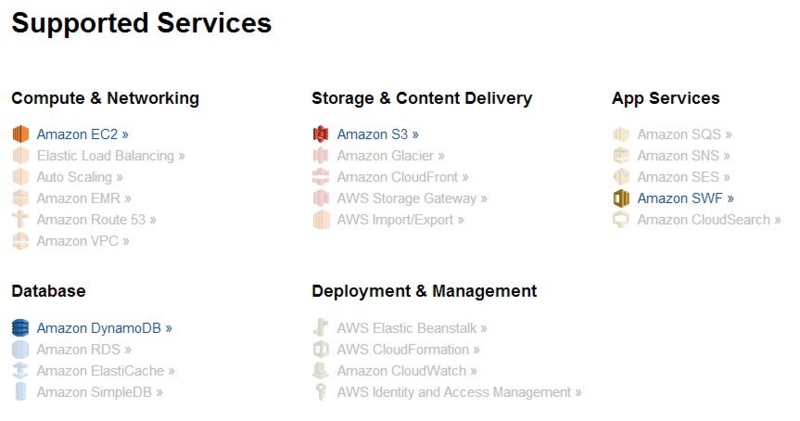Click the Amazon RDS database icon
Image resolution: width=800 pixels, height=421 pixels.
[20, 350]
